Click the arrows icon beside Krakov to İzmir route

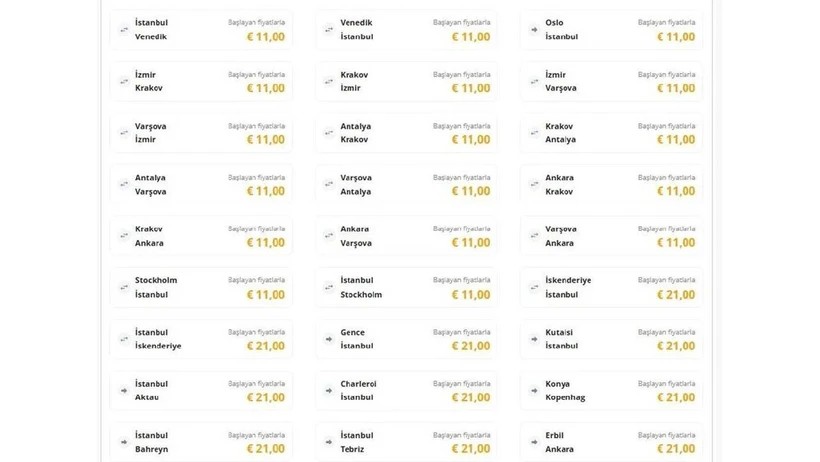point(329,81)
